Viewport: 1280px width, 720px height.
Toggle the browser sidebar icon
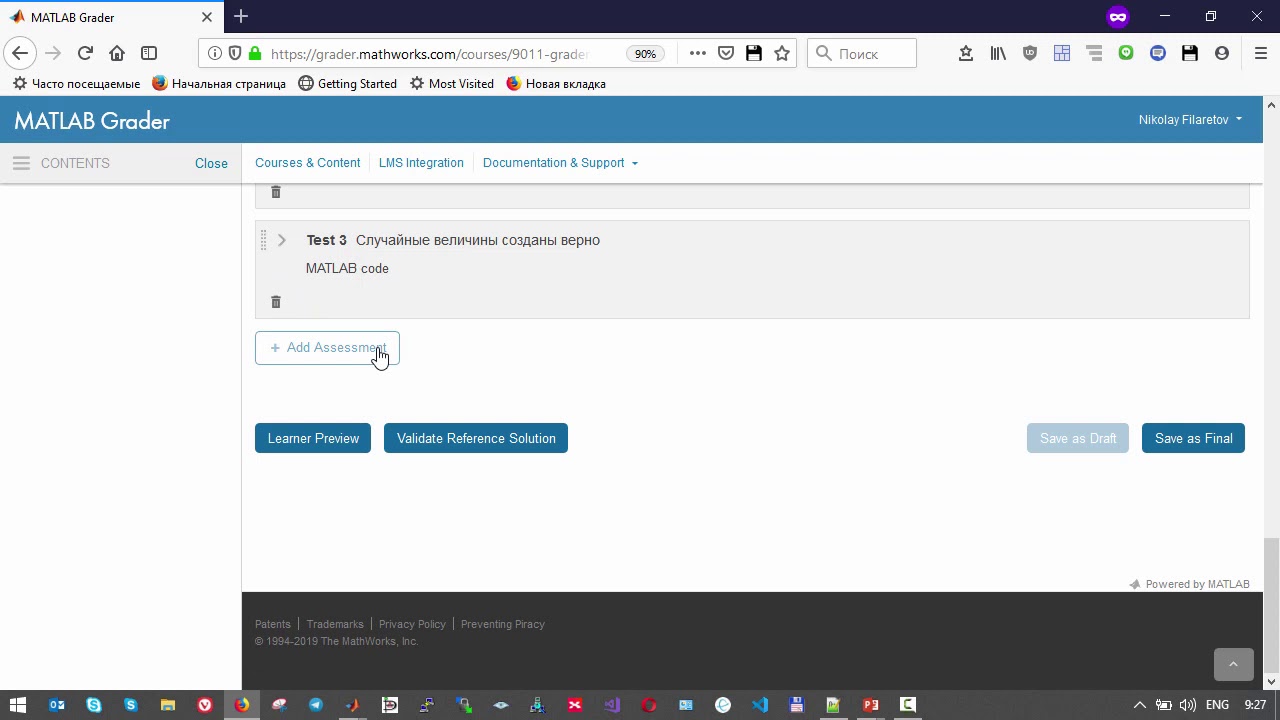149,53
